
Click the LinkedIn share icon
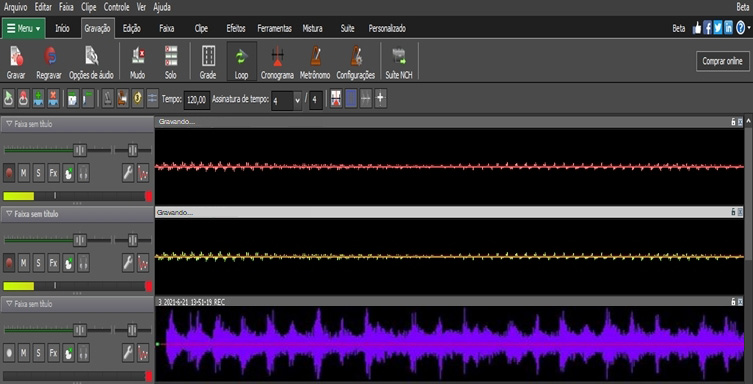[x=729, y=28]
